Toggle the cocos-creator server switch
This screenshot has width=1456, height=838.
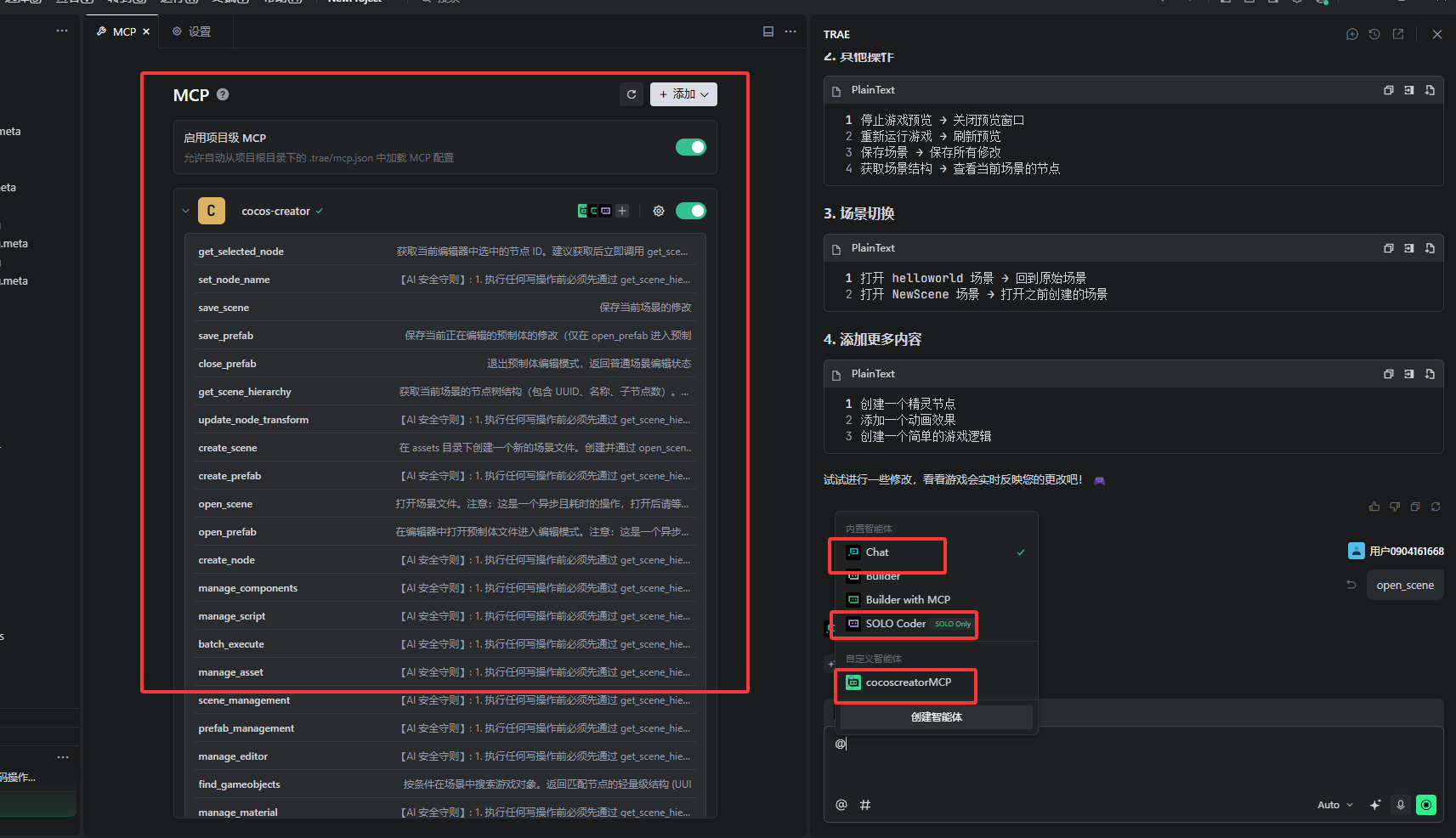[691, 211]
